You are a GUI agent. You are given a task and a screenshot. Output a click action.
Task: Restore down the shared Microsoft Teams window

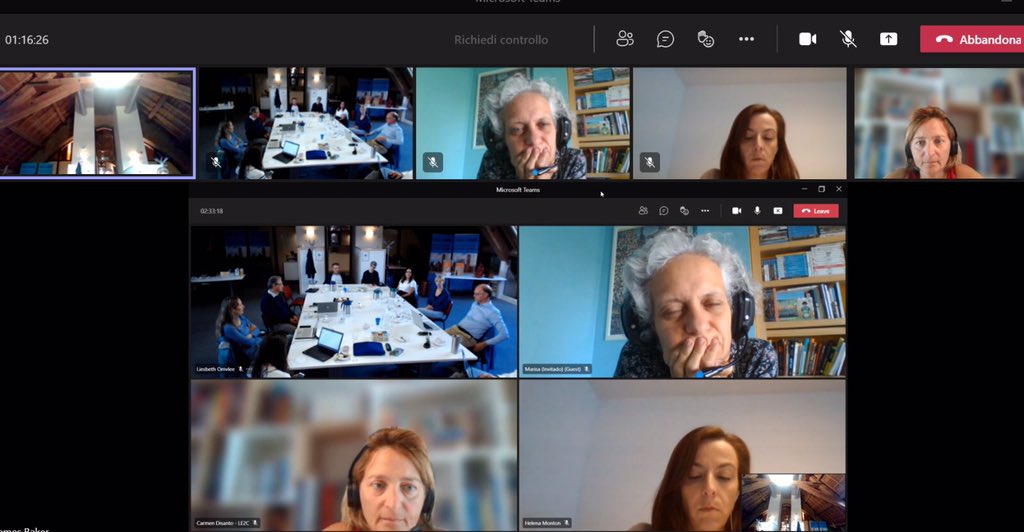[822, 189]
